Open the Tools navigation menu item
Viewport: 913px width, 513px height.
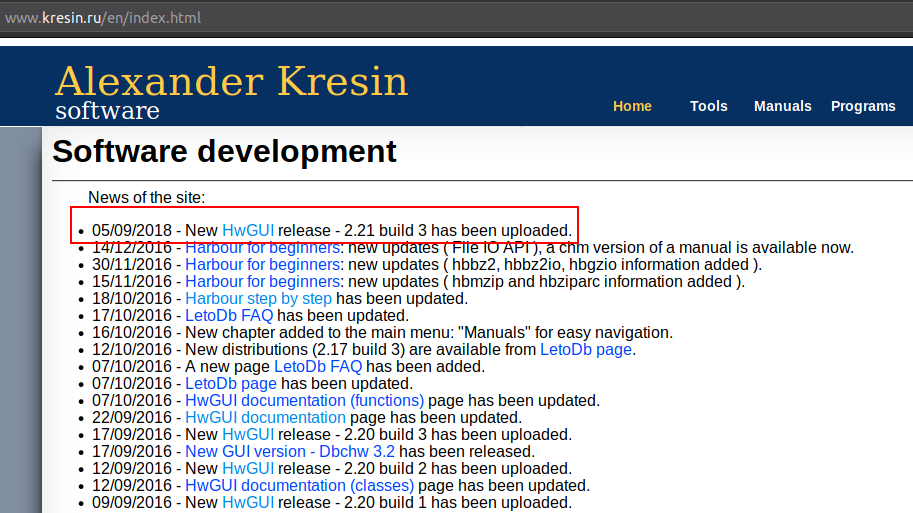click(709, 106)
